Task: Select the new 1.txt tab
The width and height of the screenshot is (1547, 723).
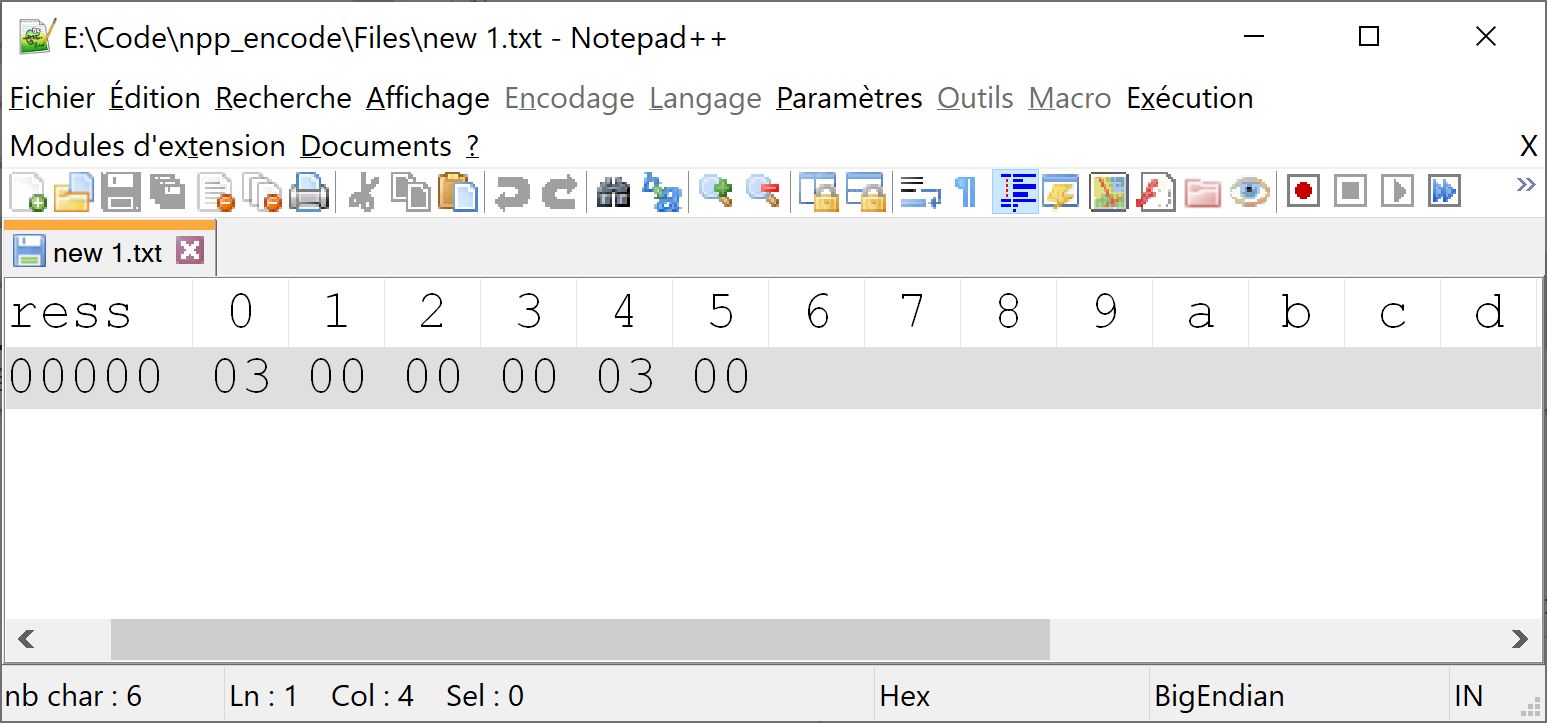Action: coord(105,251)
